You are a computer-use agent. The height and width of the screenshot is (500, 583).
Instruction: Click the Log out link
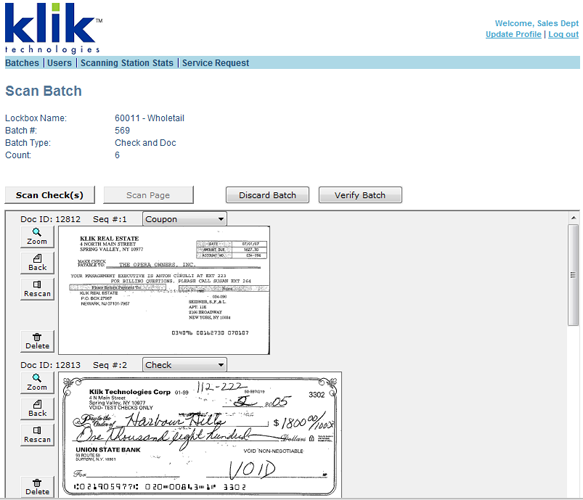pos(563,34)
